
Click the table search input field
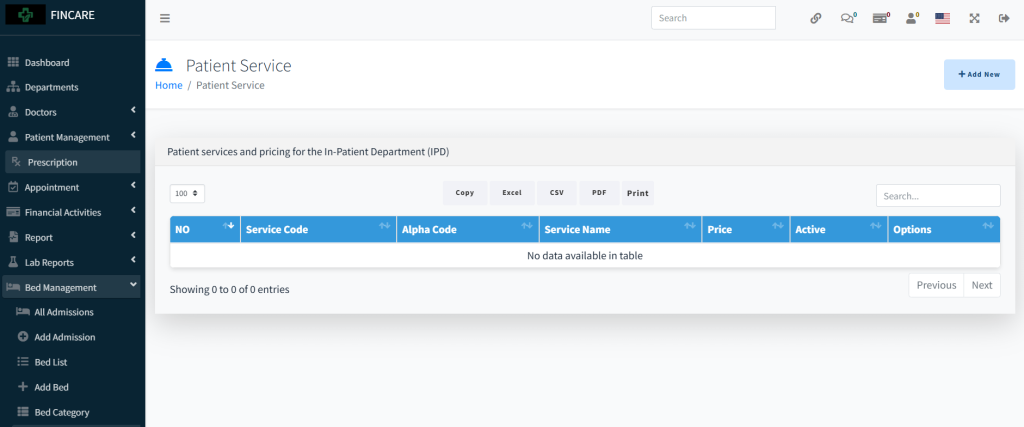937,196
